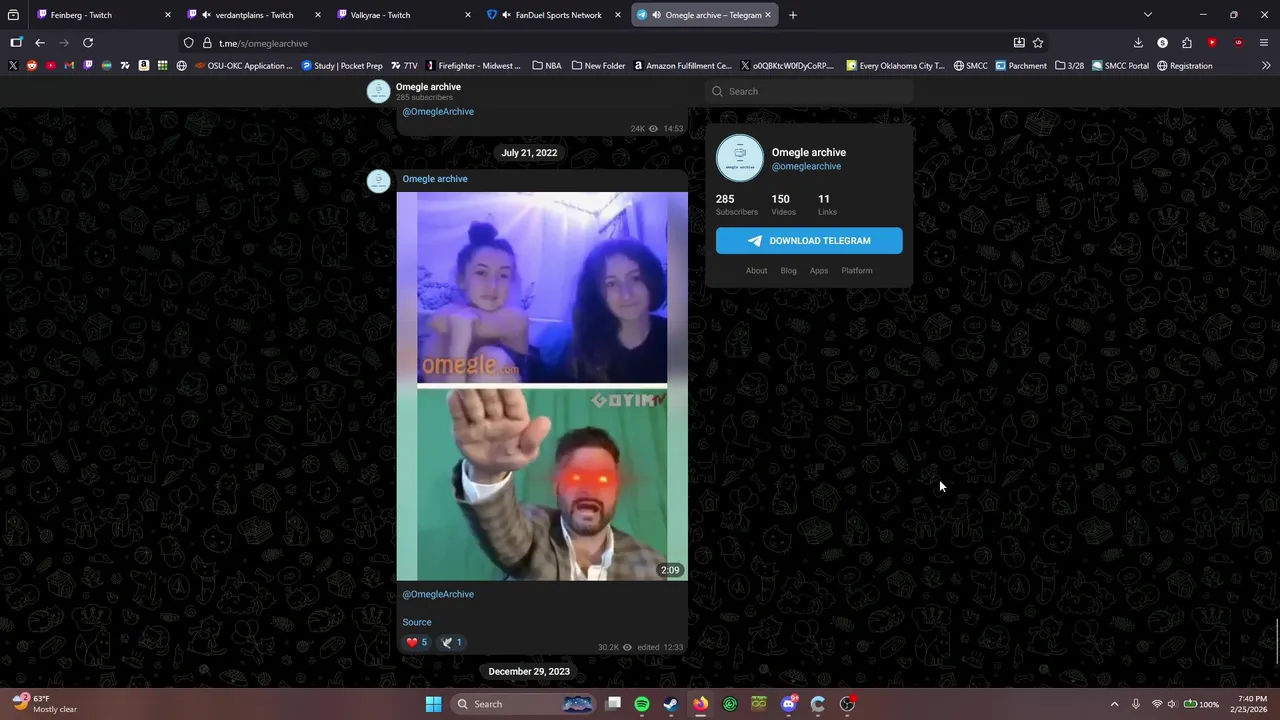Open the Platform footer link
Image resolution: width=1280 pixels, height=720 pixels.
point(857,271)
